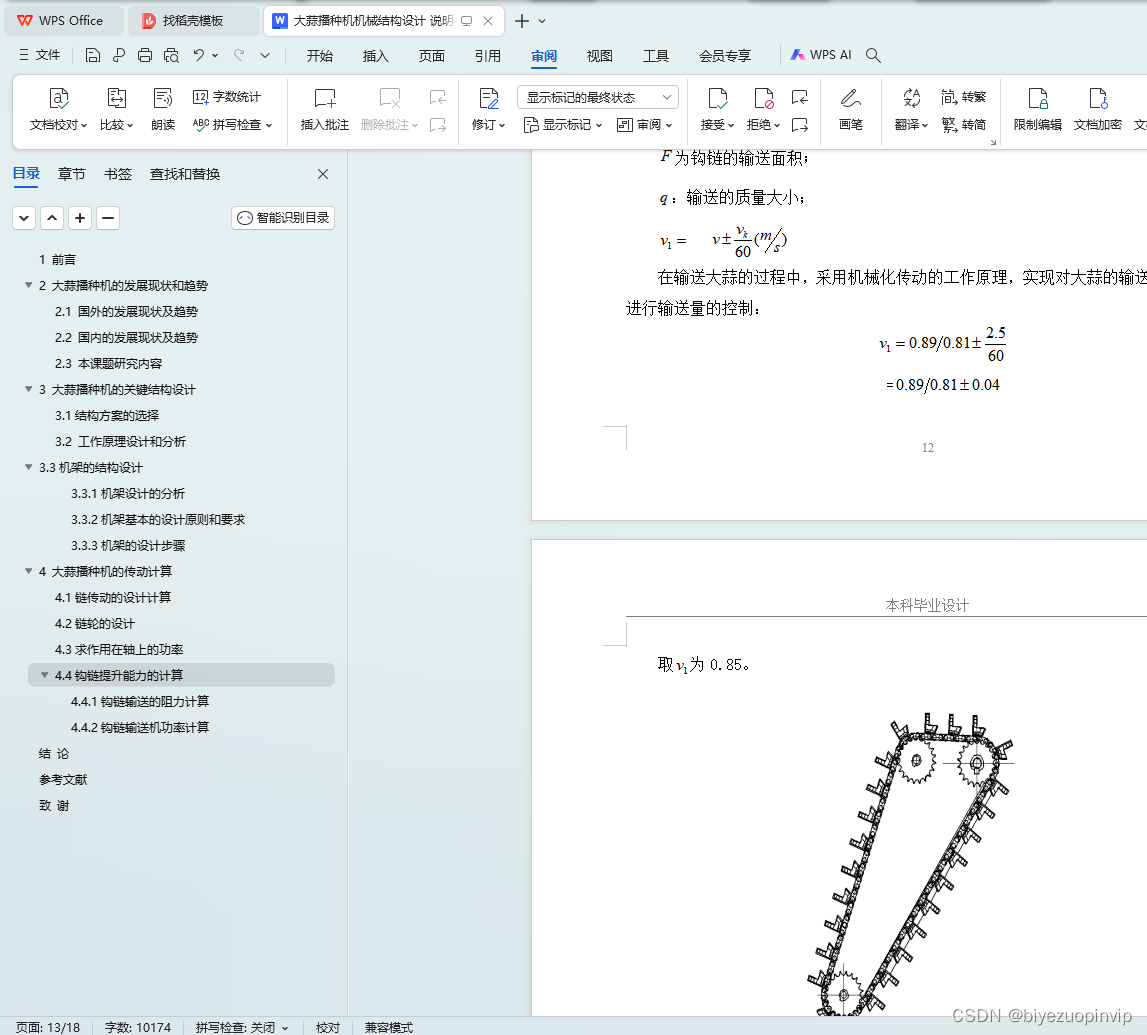Collapse 3.3 机架的结构设计 node
This screenshot has height=1035, width=1147.
coord(29,467)
